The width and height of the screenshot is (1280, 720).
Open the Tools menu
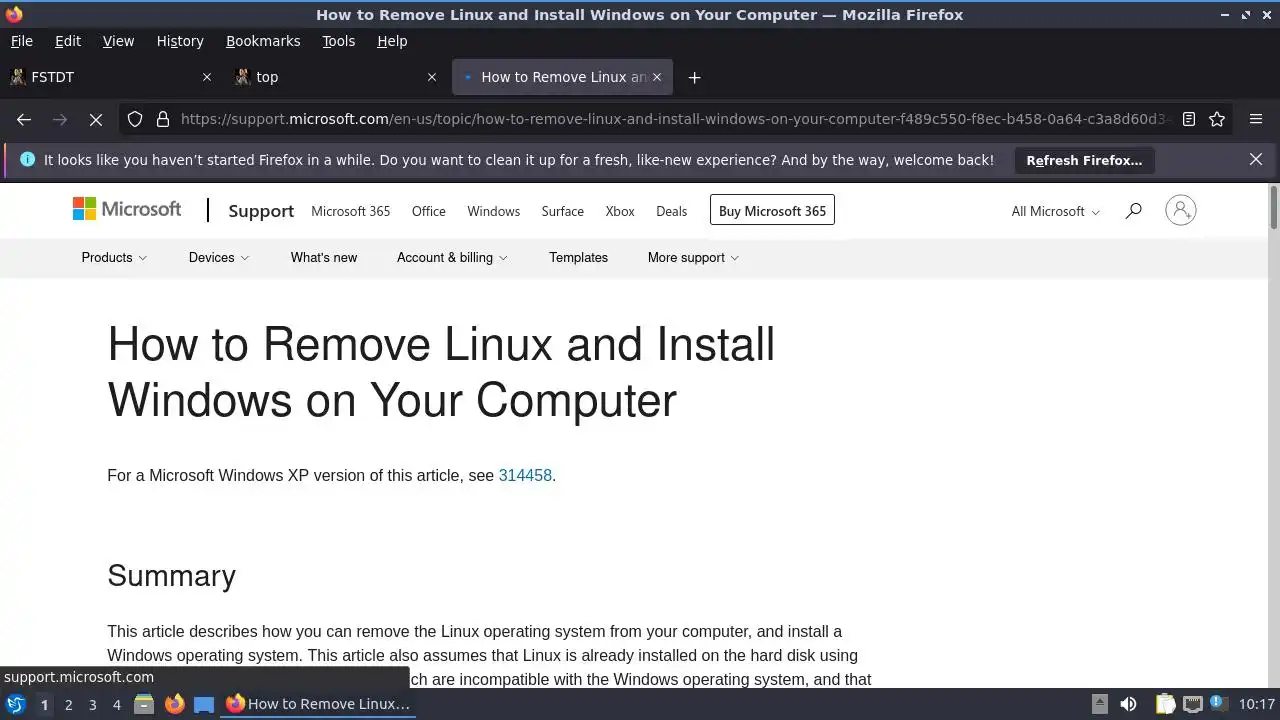tap(338, 41)
